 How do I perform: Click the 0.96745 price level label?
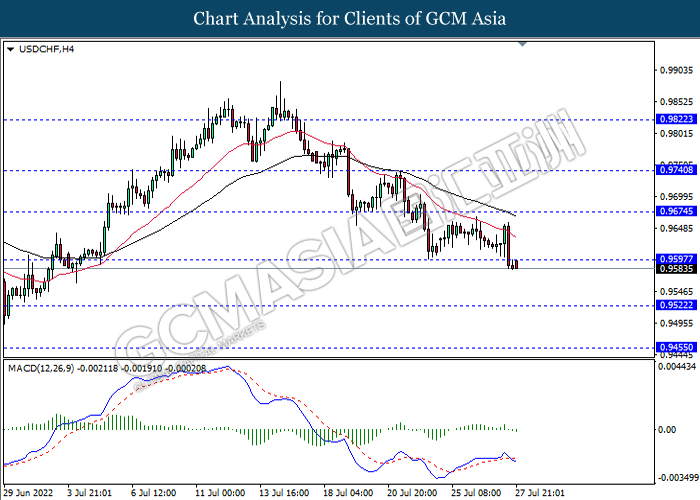point(677,211)
